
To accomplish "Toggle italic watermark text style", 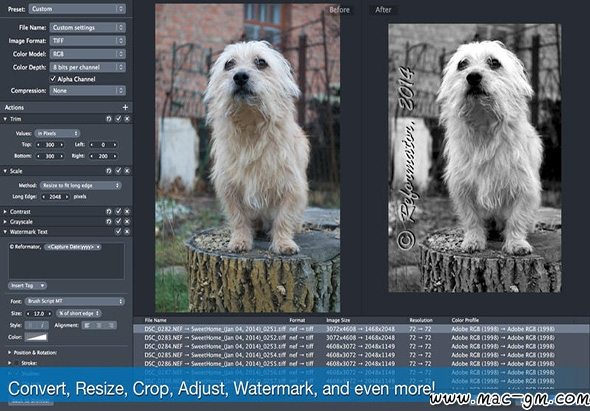I will pos(43,325).
